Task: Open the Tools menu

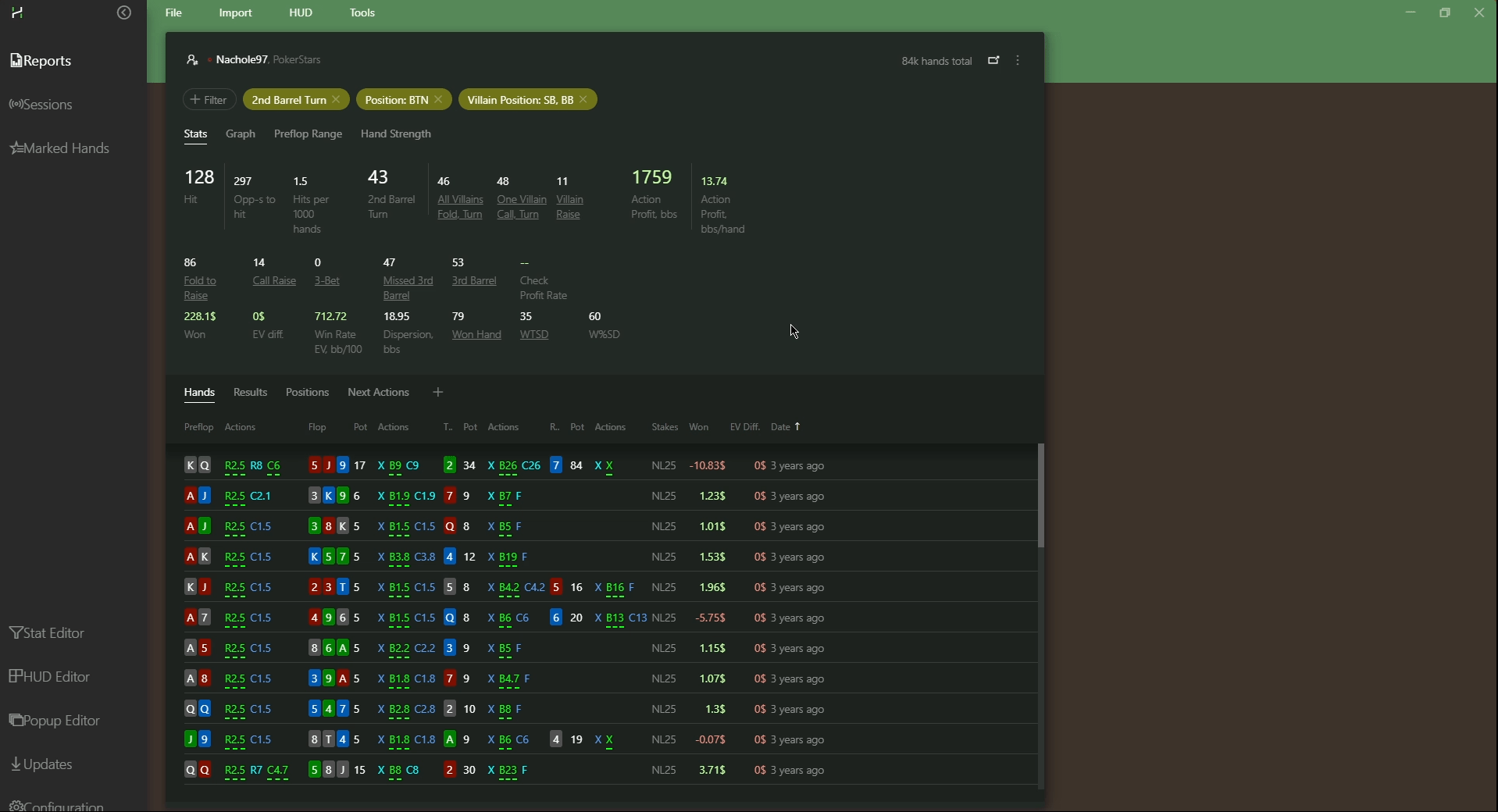Action: 362,13
